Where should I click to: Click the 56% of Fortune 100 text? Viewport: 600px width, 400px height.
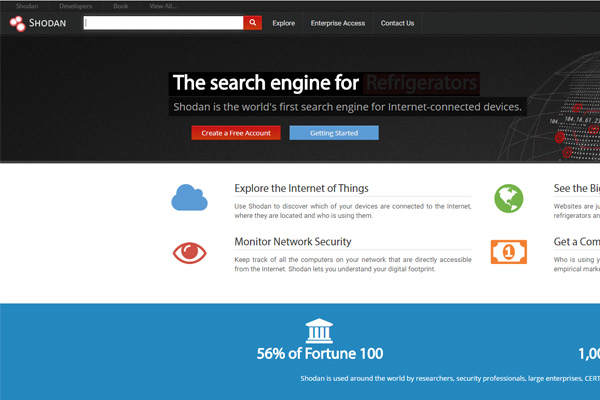coord(320,354)
